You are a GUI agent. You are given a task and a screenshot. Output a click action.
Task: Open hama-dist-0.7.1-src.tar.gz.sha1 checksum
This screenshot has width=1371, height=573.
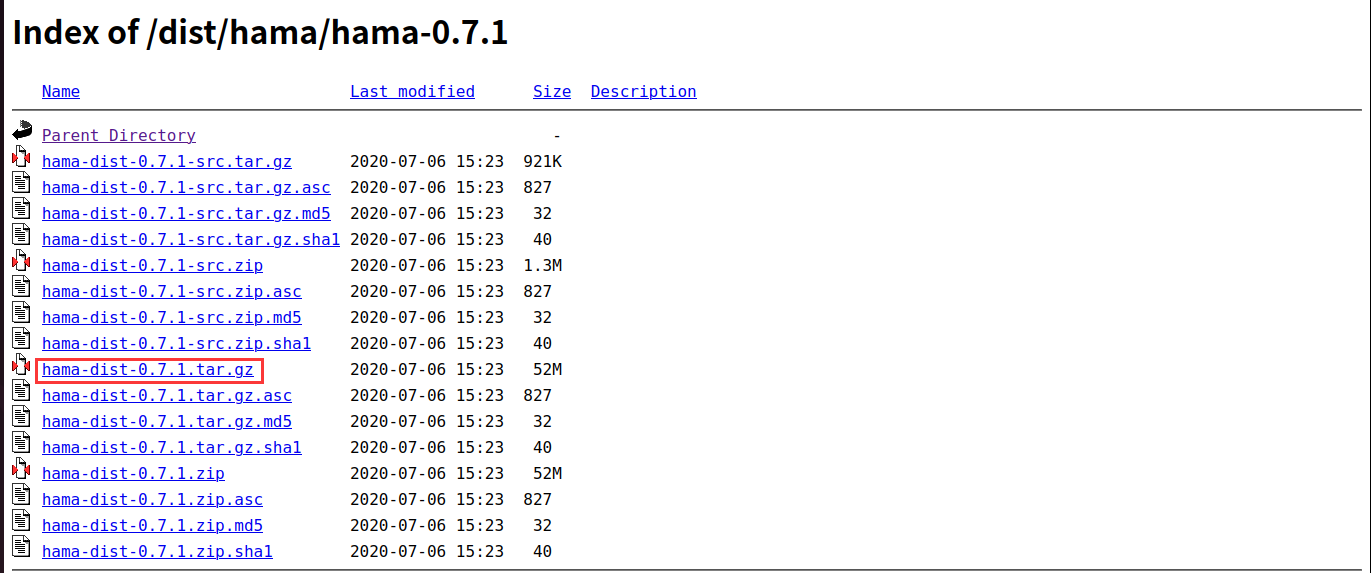coord(191,239)
